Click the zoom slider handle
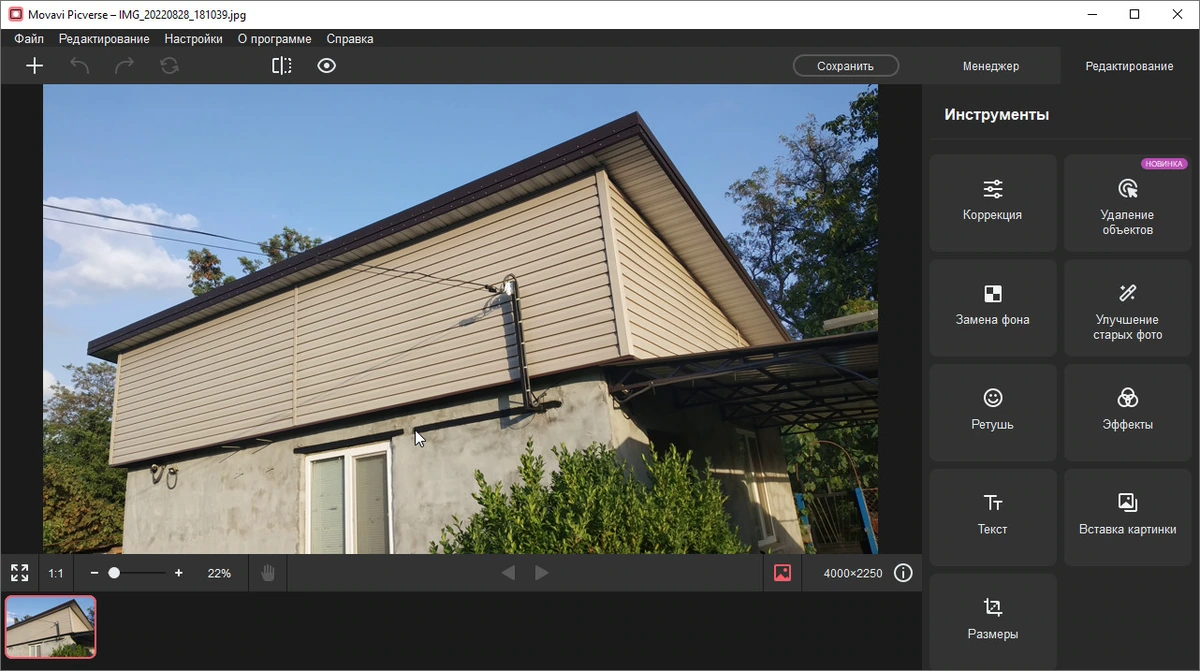1200x671 pixels. coord(114,573)
